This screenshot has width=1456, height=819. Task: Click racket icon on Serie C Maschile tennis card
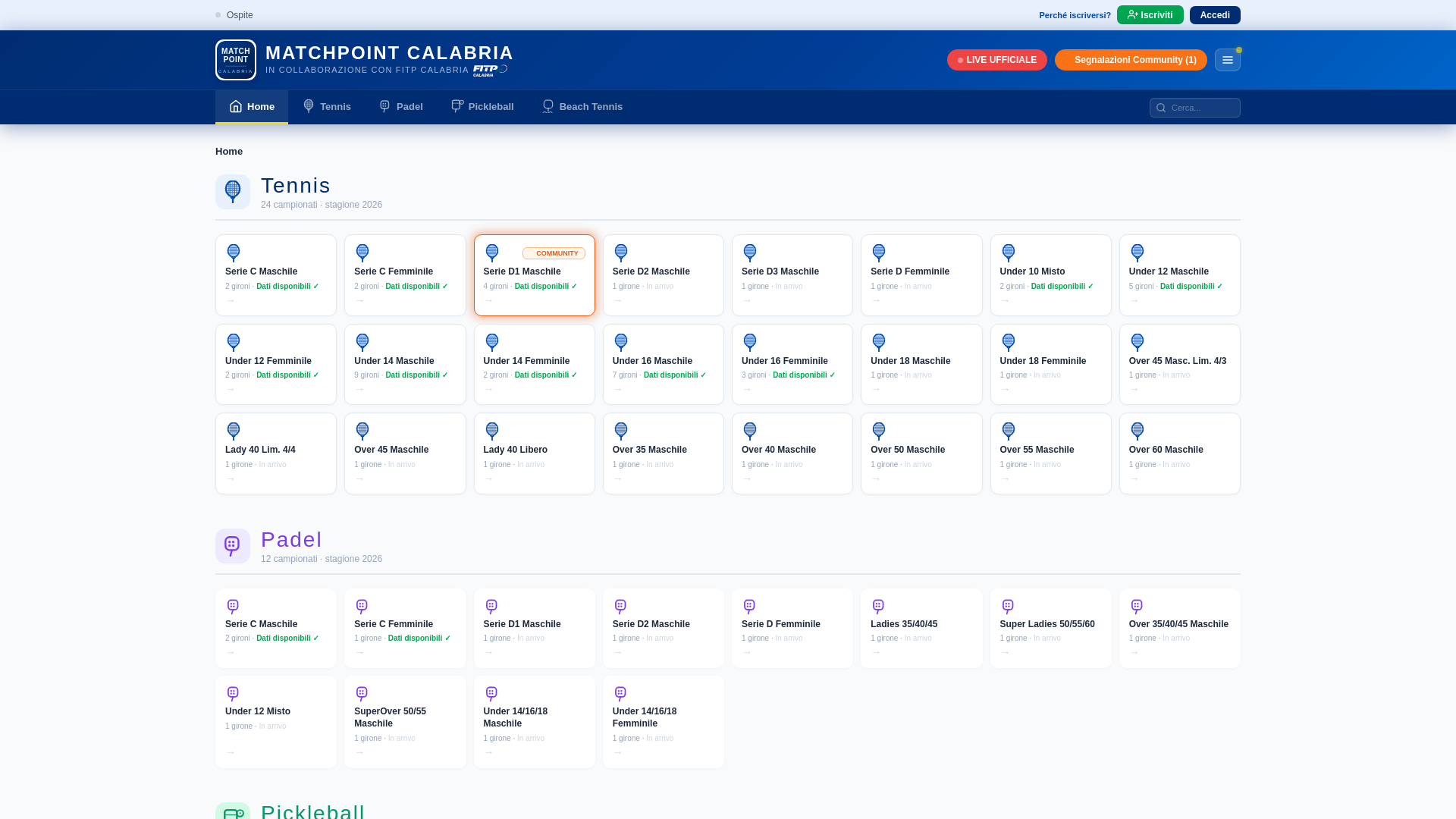pos(234,253)
